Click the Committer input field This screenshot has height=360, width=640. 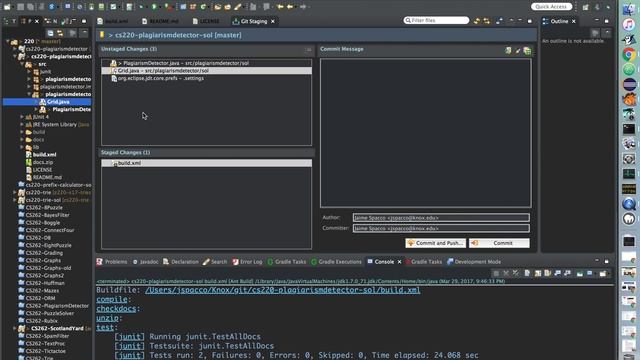point(441,228)
